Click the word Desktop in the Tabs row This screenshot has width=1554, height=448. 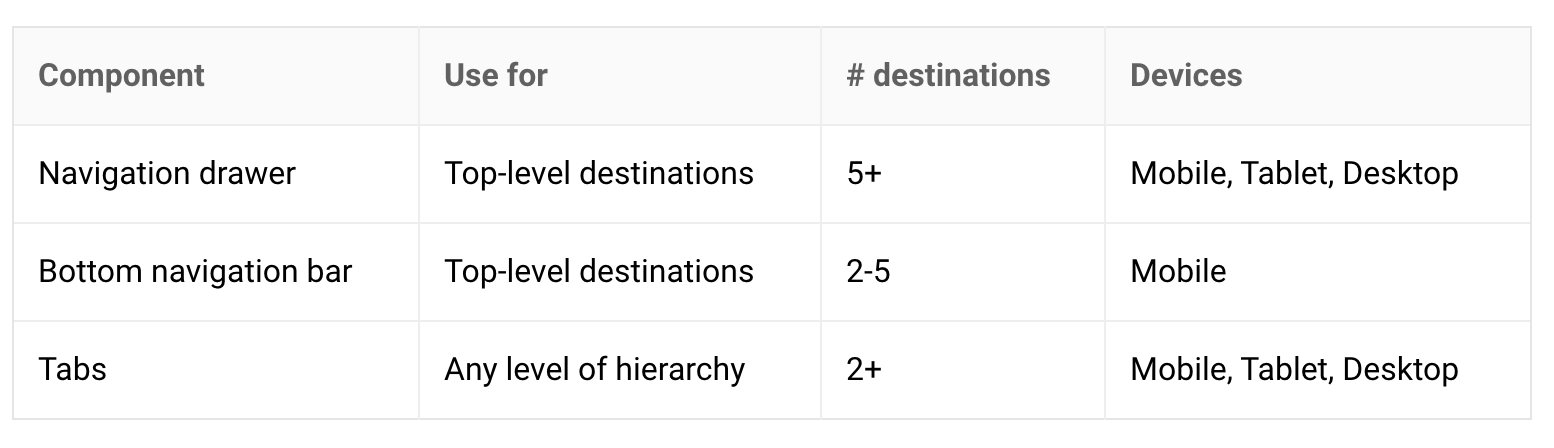point(1400,370)
